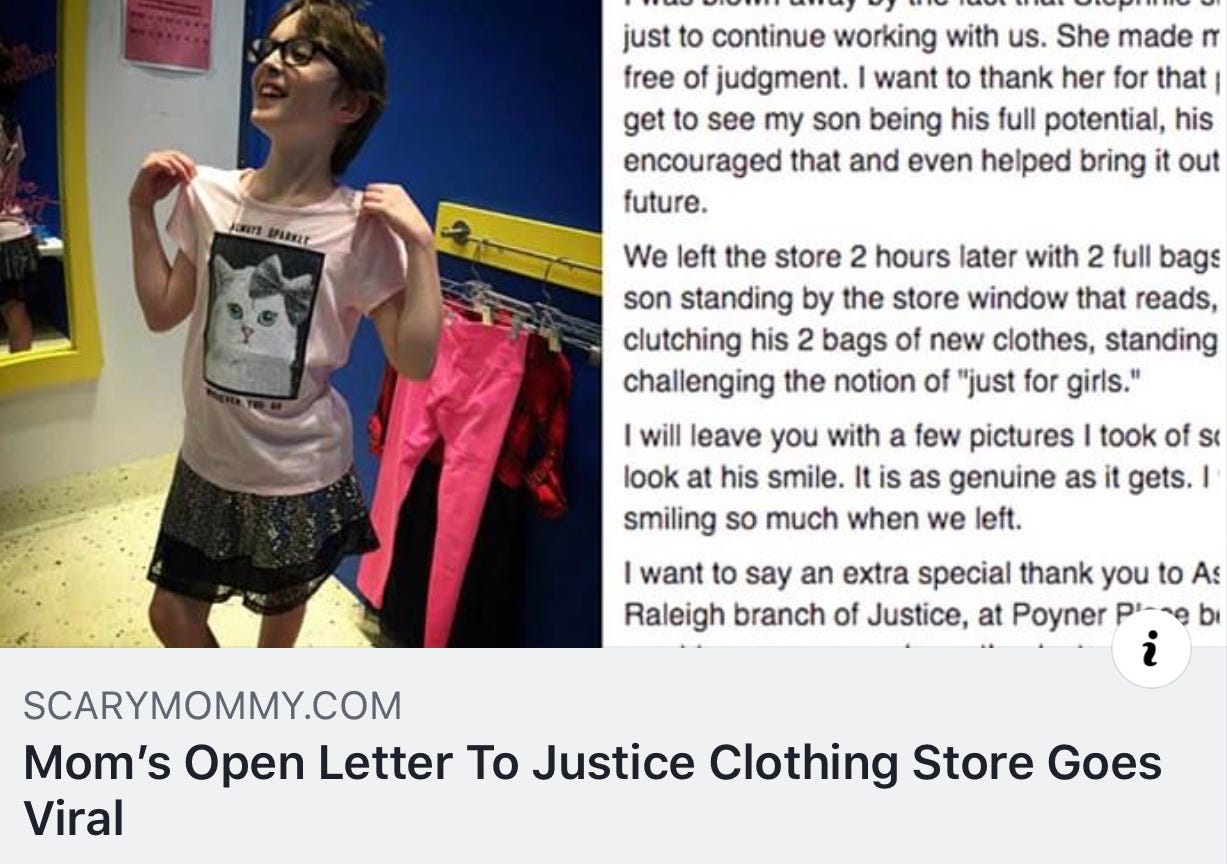Click the word 'Viral' in the headline
The image size is (1227, 864).
(x=74, y=818)
